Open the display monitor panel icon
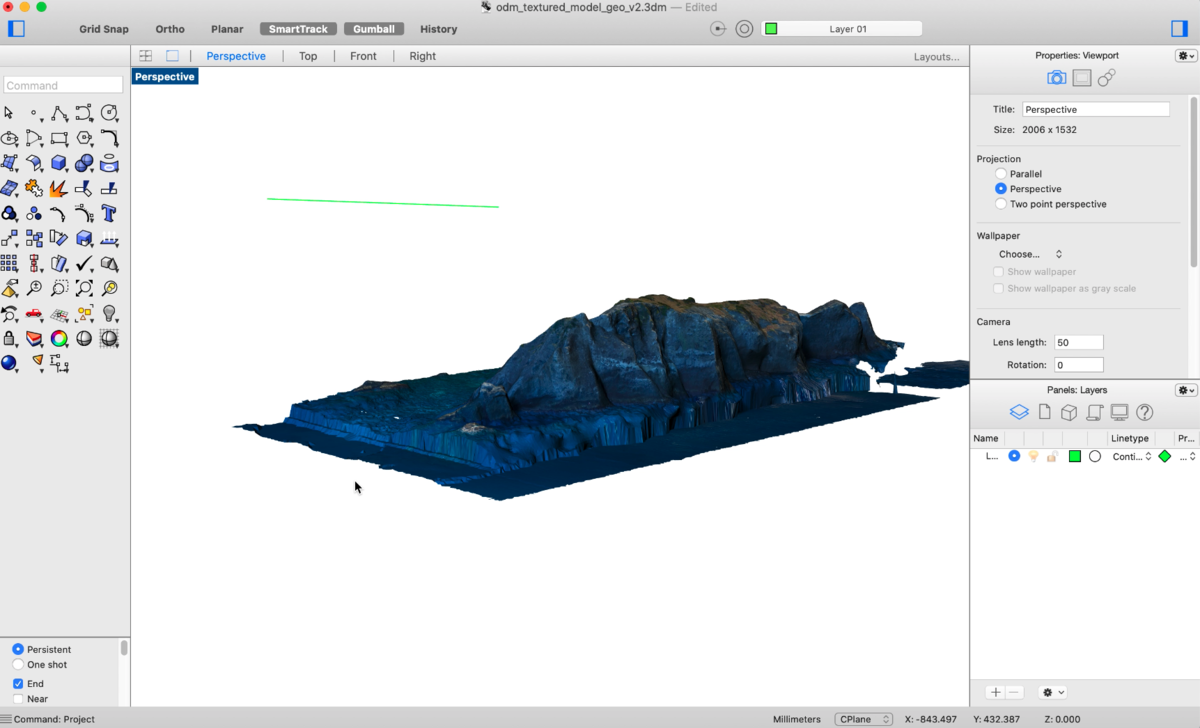The width and height of the screenshot is (1200, 728). pos(1119,412)
